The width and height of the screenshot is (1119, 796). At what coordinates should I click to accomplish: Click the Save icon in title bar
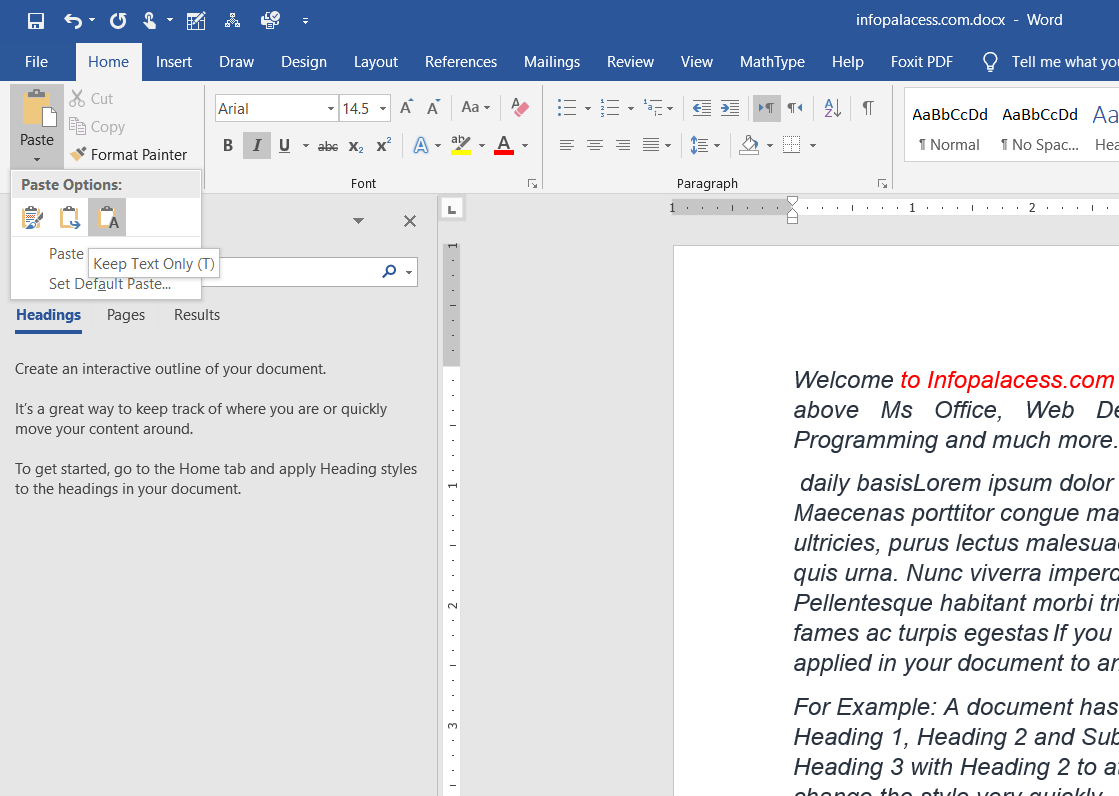tap(36, 20)
